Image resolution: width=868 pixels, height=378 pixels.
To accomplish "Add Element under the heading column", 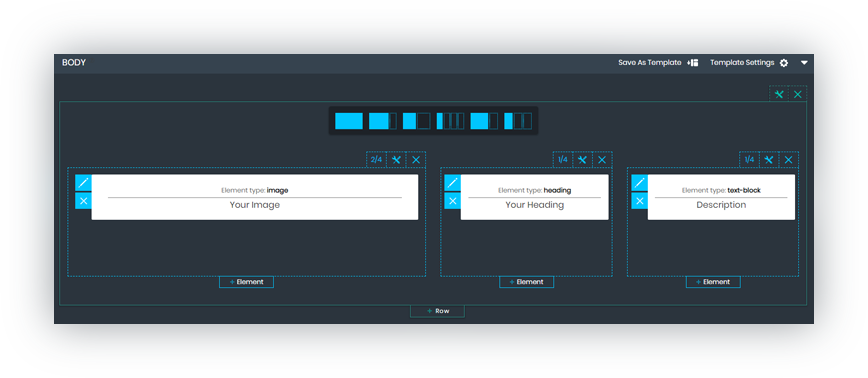I will [526, 282].
